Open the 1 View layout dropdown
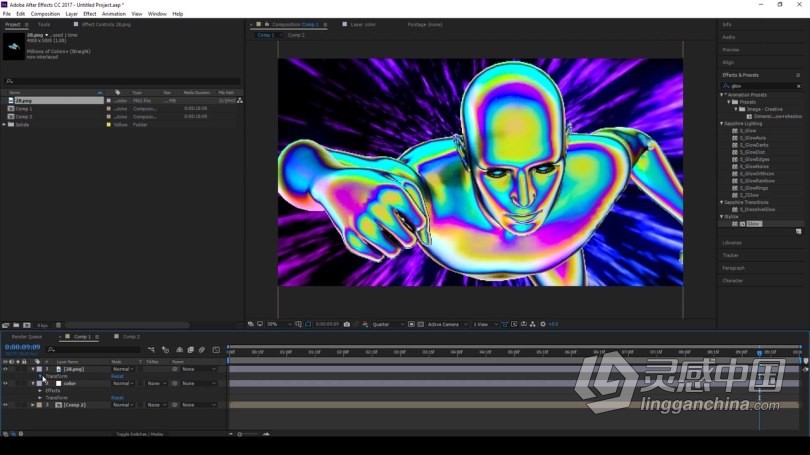Screen dimensions: 810x455 point(485,324)
